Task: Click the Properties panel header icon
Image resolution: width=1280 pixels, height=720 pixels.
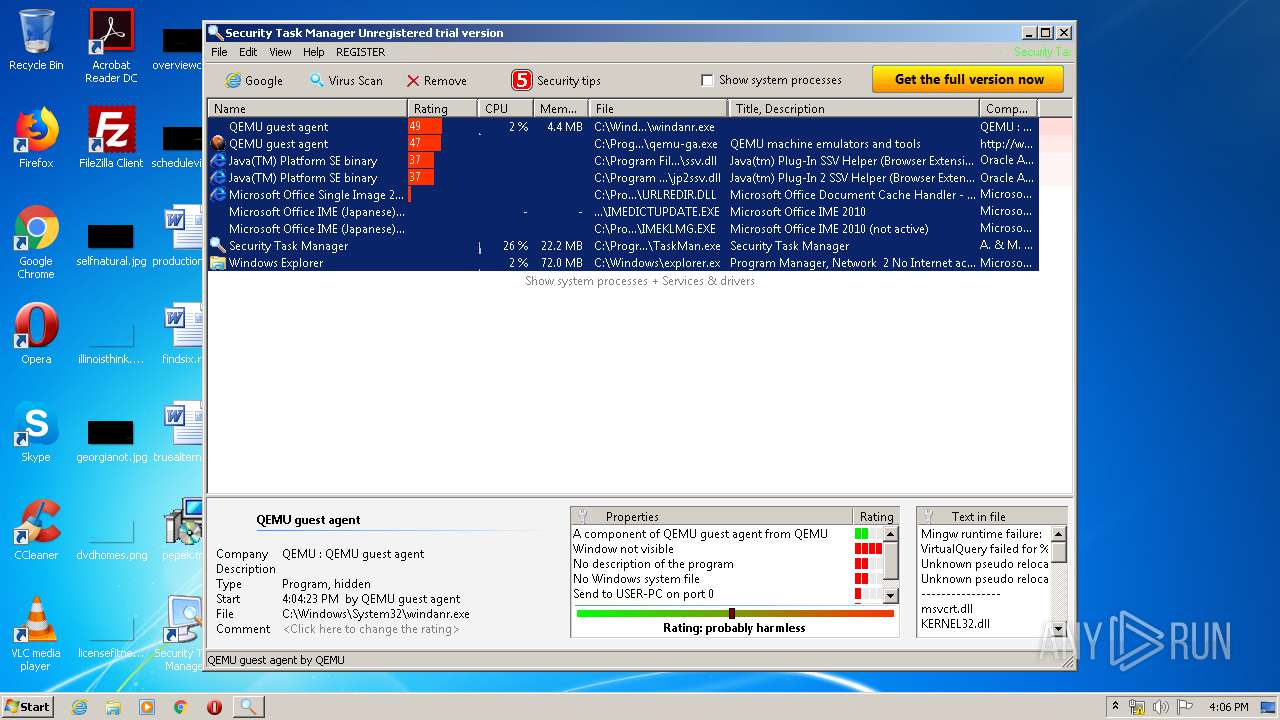Action: (582, 516)
